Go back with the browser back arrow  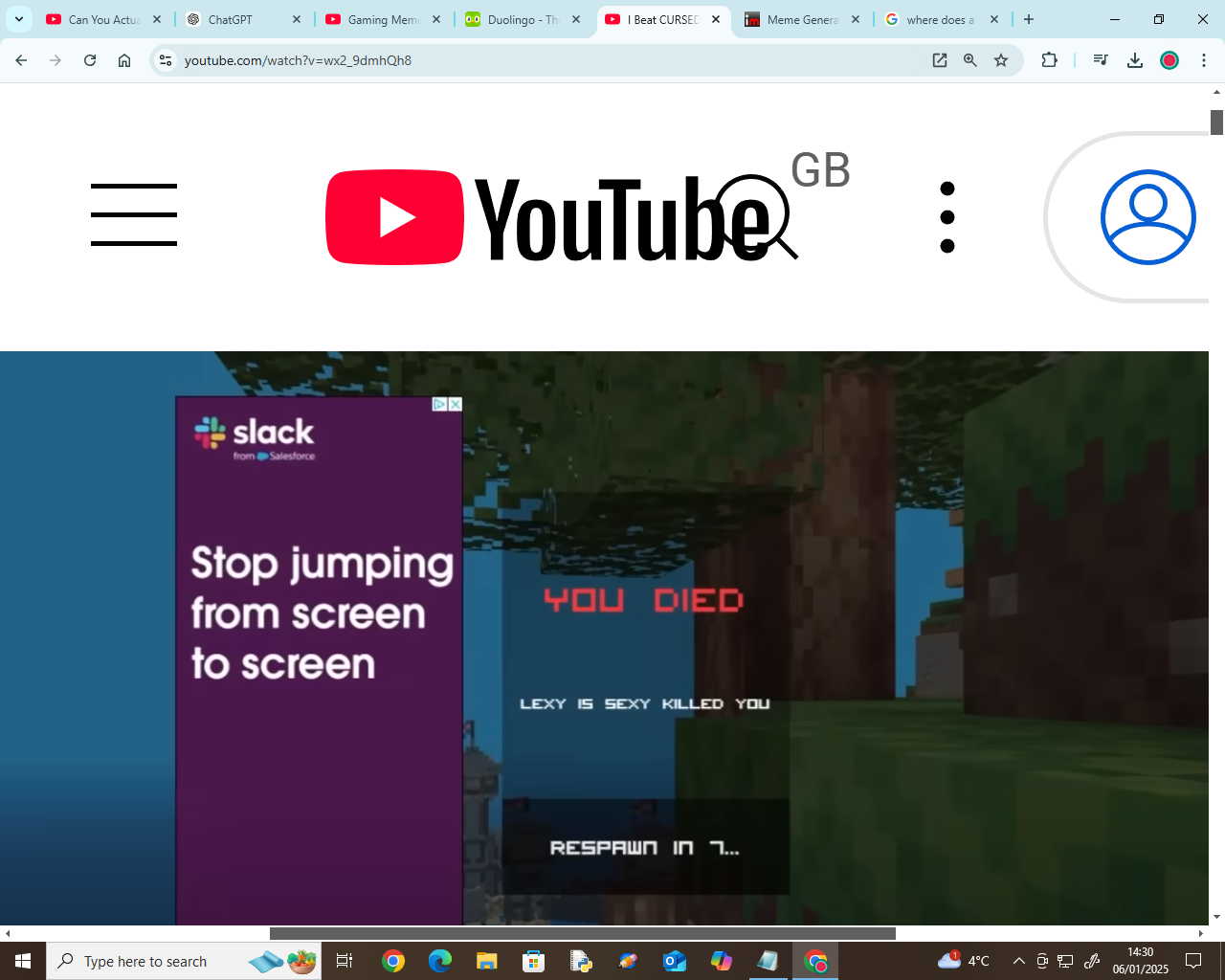coord(21,60)
